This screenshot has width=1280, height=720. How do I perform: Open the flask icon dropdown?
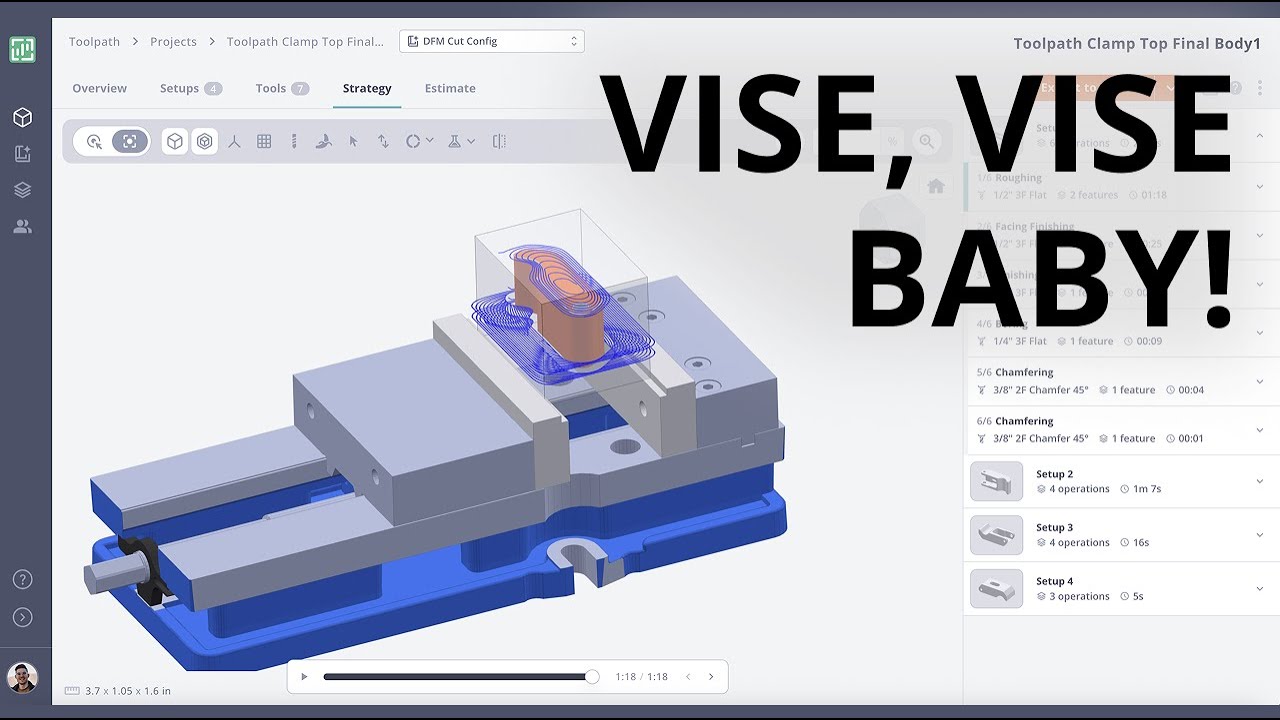pyautogui.click(x=461, y=142)
